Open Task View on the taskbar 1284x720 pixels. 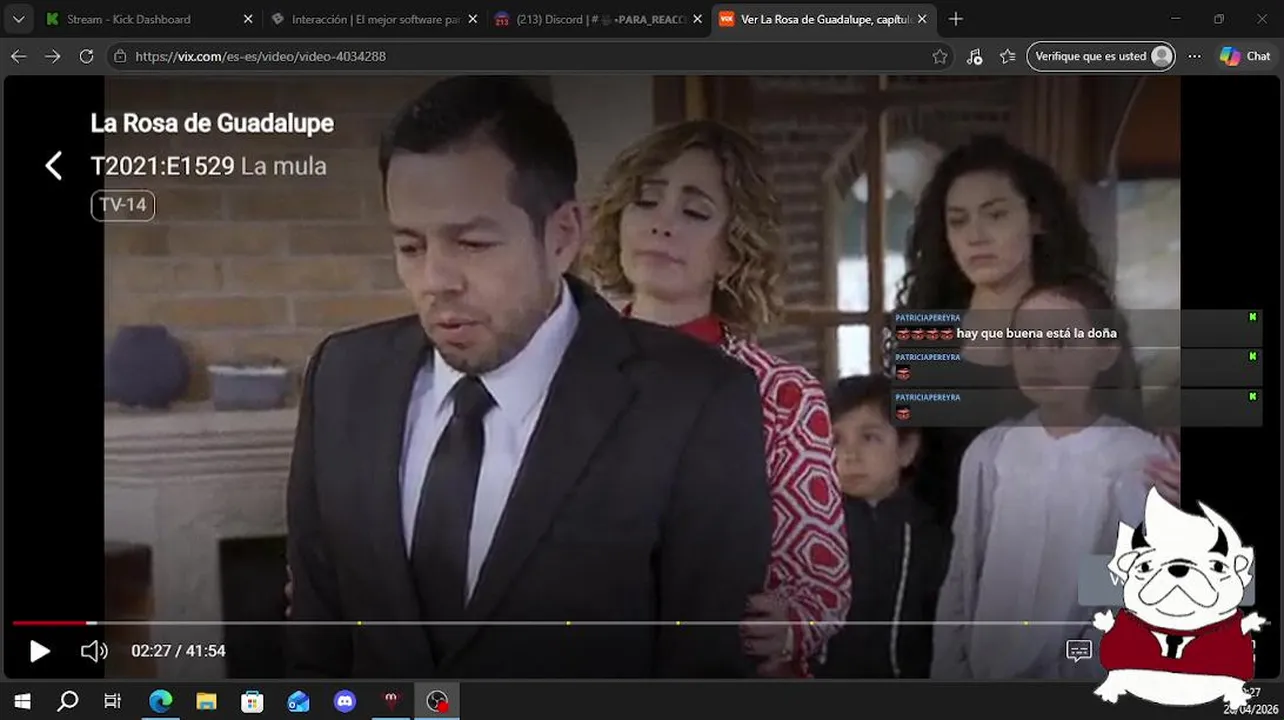(113, 701)
